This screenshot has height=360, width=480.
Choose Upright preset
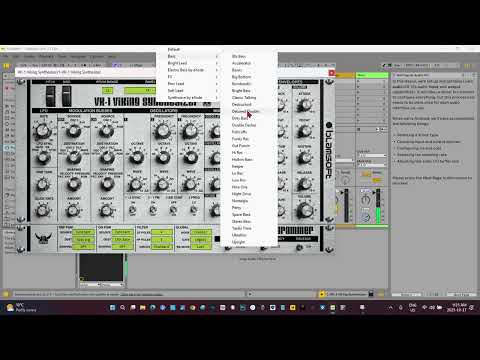249,242
